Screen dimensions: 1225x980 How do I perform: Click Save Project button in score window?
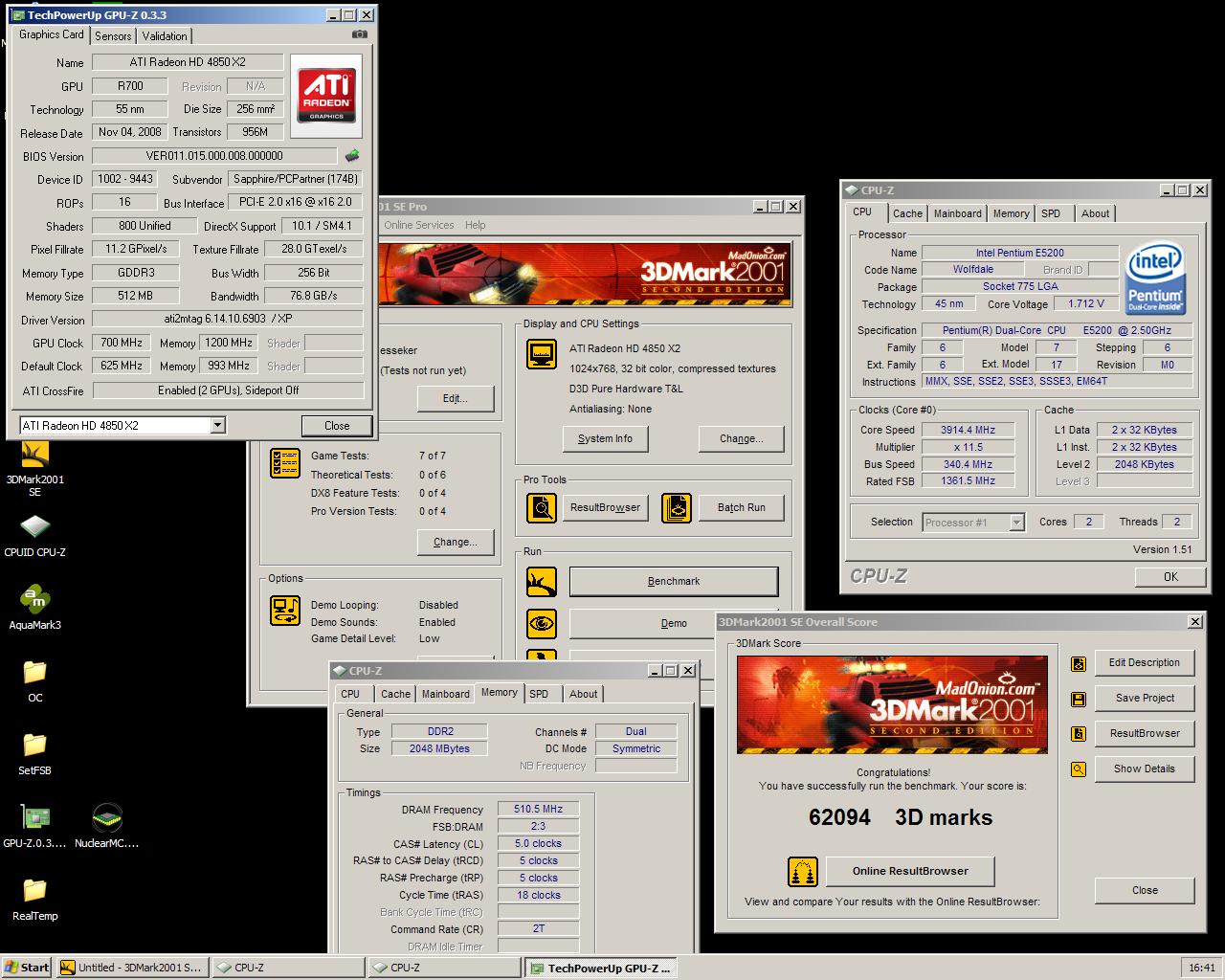pyautogui.click(x=1144, y=698)
